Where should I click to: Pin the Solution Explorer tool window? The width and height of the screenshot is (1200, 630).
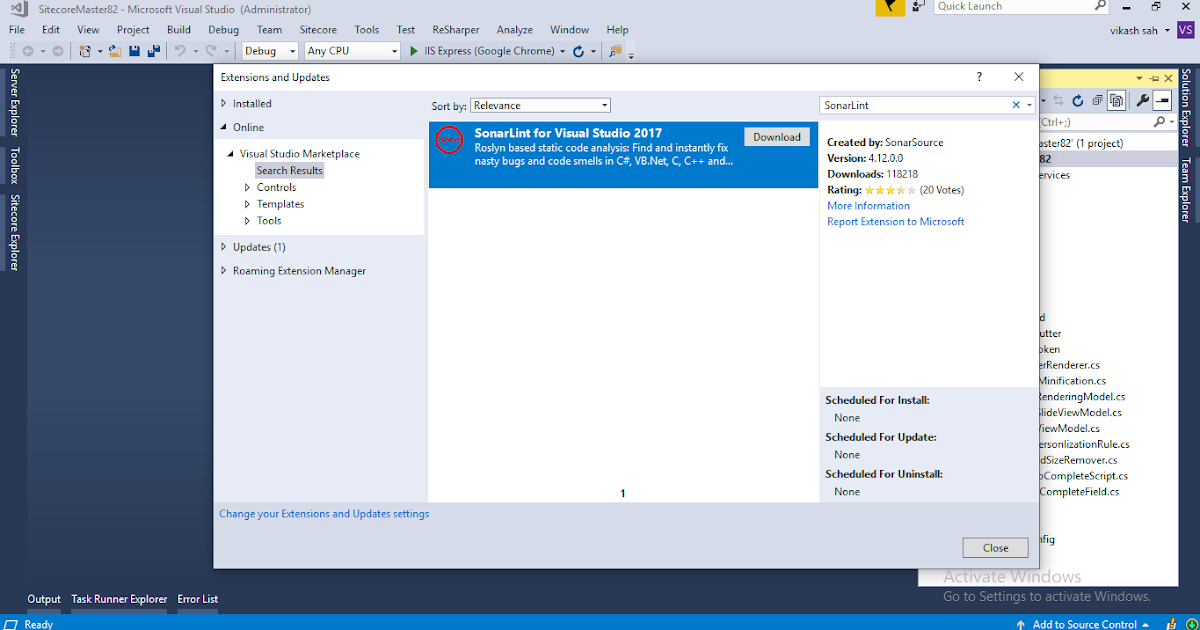[1154, 79]
